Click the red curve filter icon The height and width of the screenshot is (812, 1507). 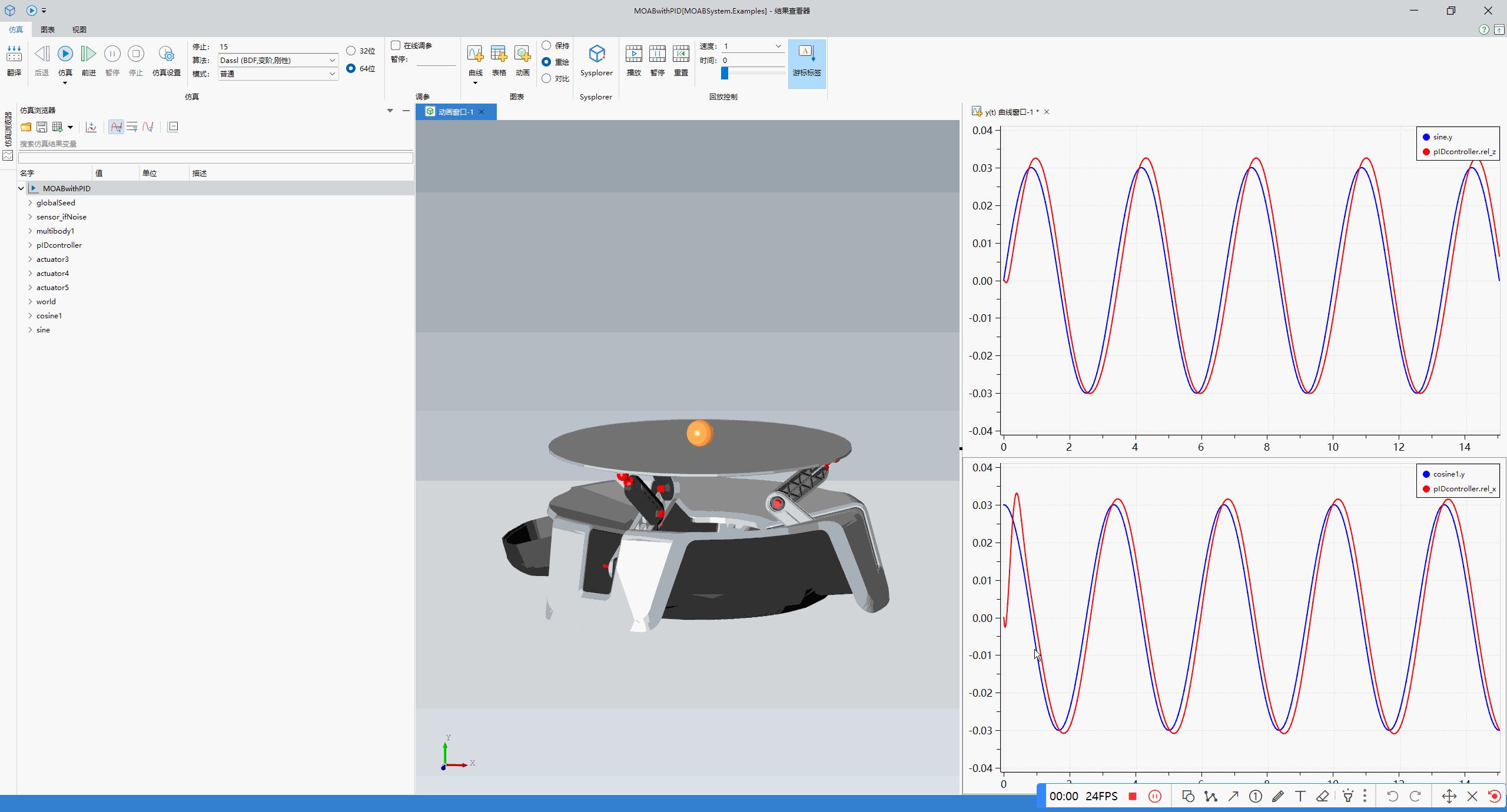coord(148,127)
